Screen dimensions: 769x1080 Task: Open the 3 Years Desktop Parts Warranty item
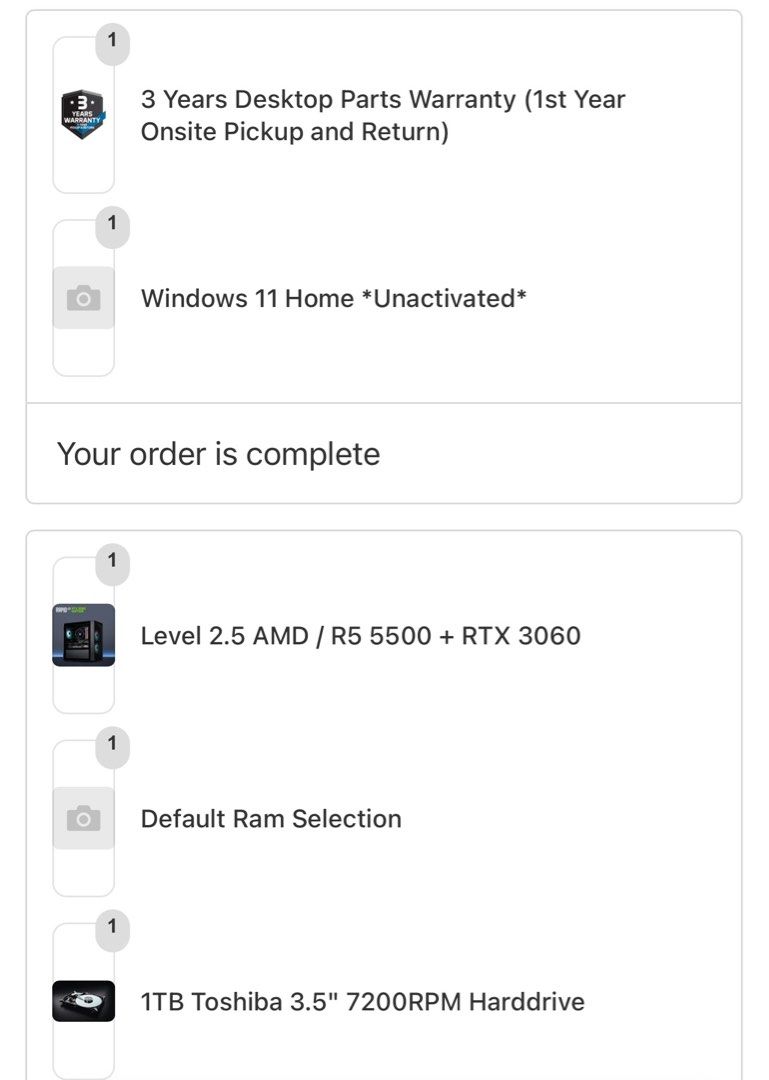point(385,115)
